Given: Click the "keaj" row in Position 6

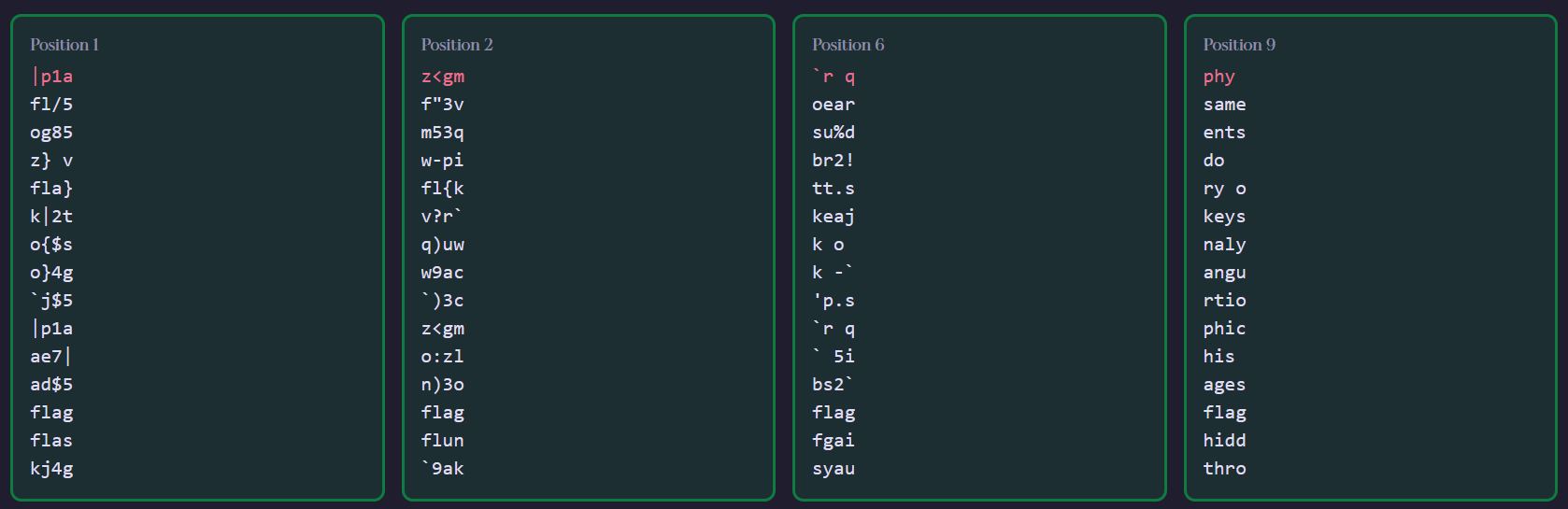Looking at the screenshot, I should pos(833,217).
